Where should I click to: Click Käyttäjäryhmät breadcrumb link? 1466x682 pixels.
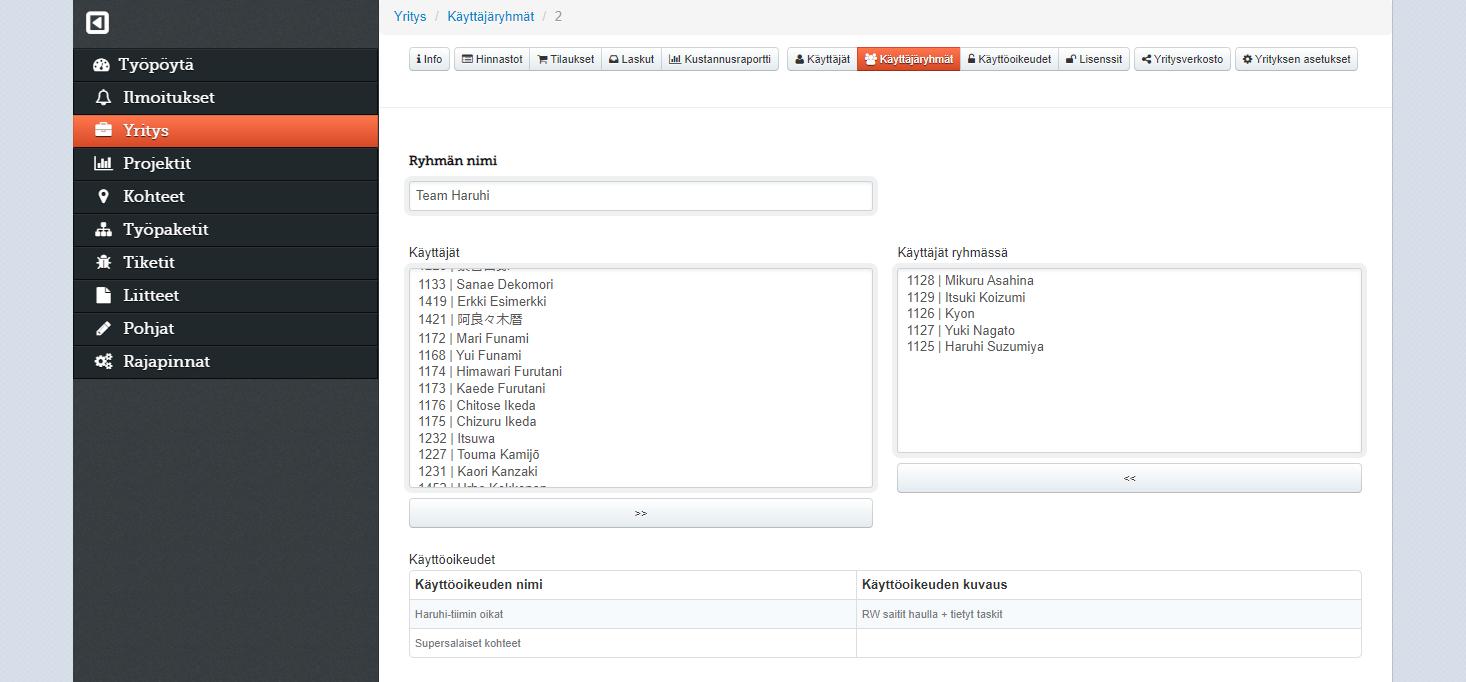[490, 17]
